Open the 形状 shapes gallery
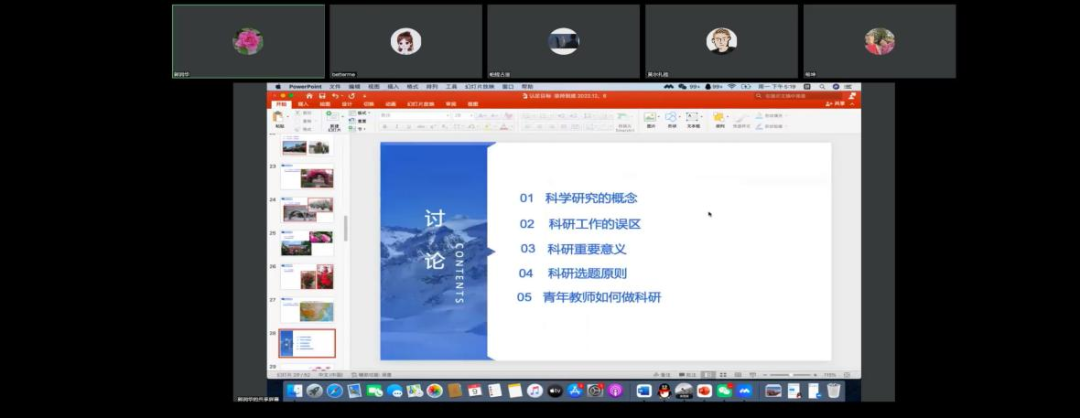This screenshot has height=418, width=1080. (x=672, y=116)
